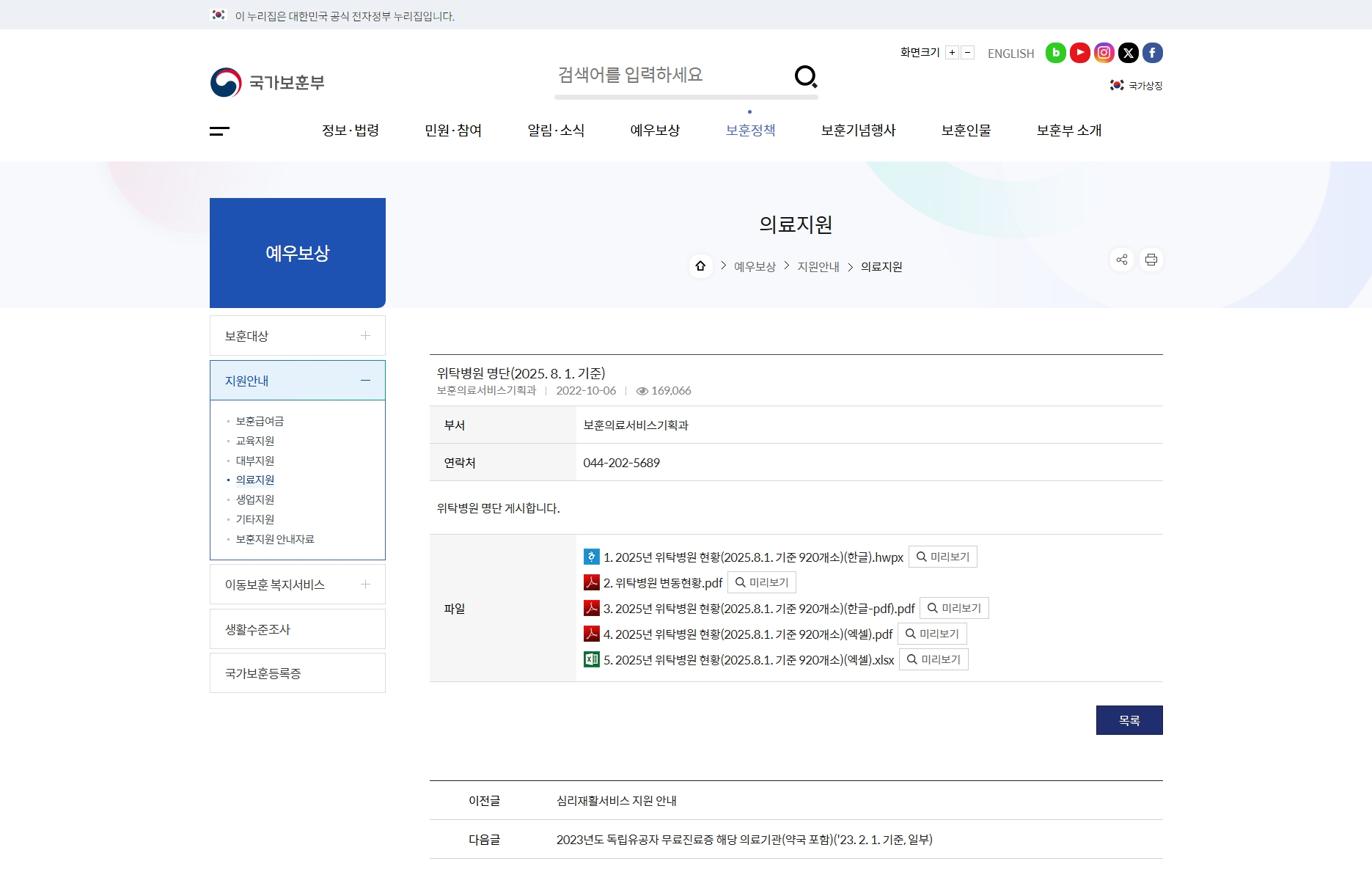Viewport: 1372px width, 872px height.
Task: Open the 알림·소식 menu
Action: point(556,131)
